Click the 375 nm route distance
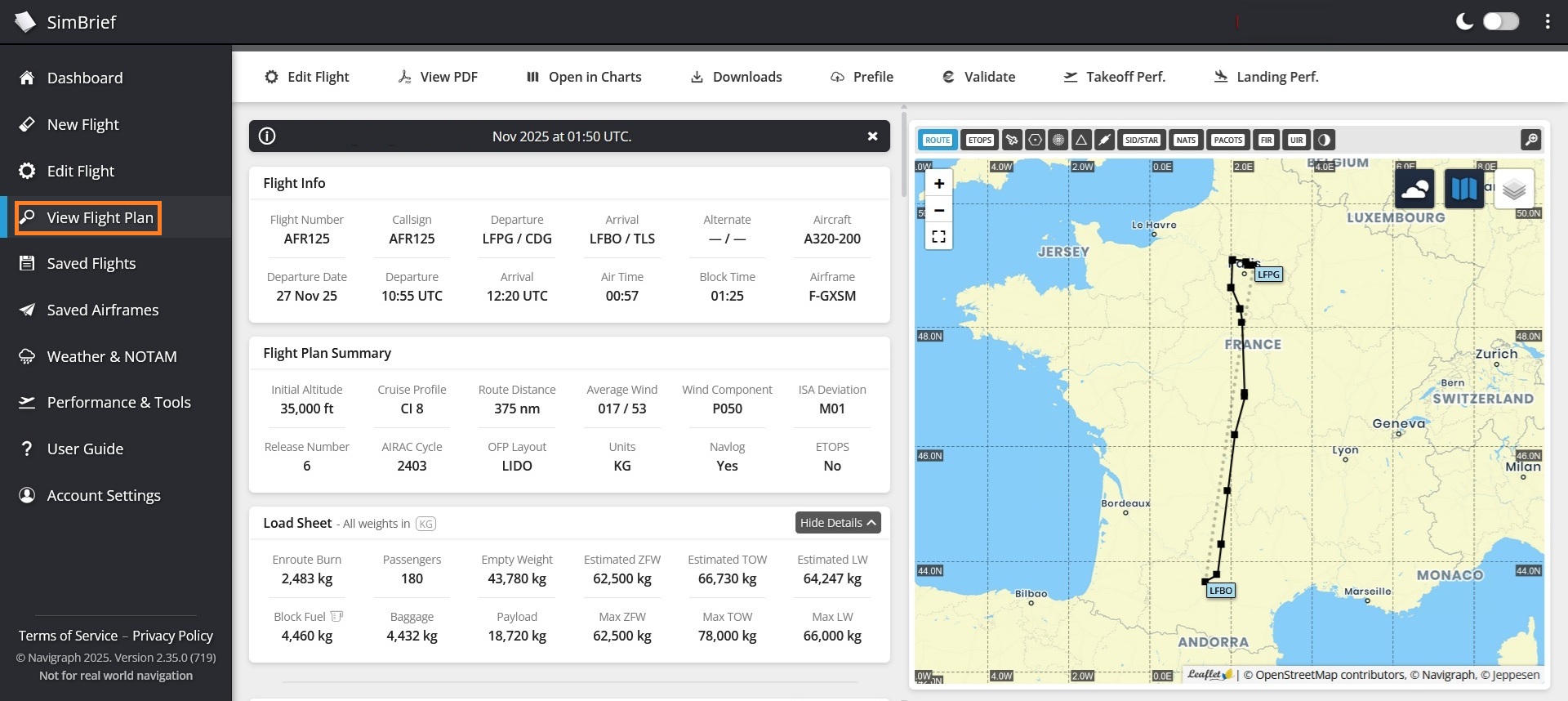 [x=517, y=409]
